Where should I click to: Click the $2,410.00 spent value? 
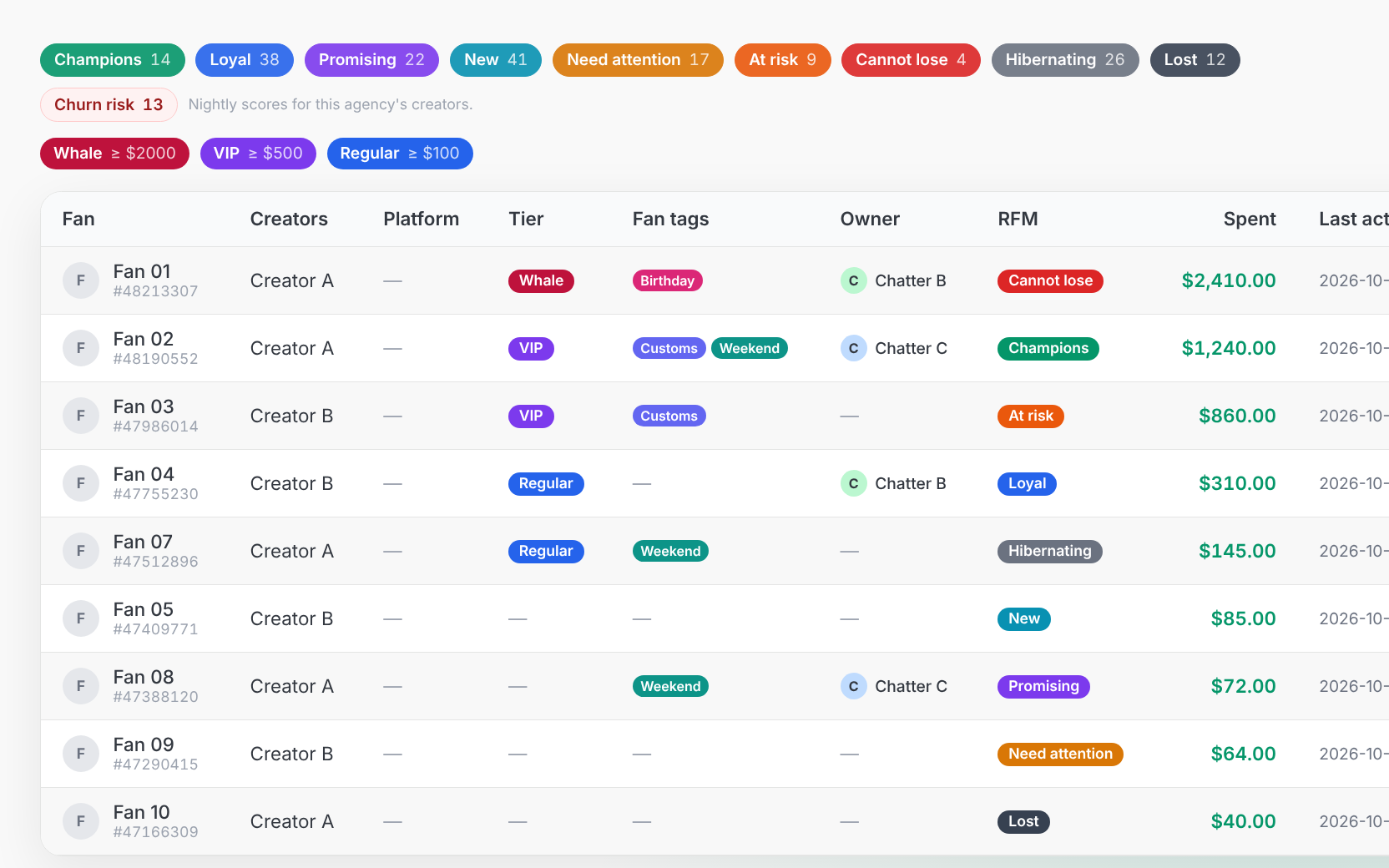pyautogui.click(x=1229, y=280)
